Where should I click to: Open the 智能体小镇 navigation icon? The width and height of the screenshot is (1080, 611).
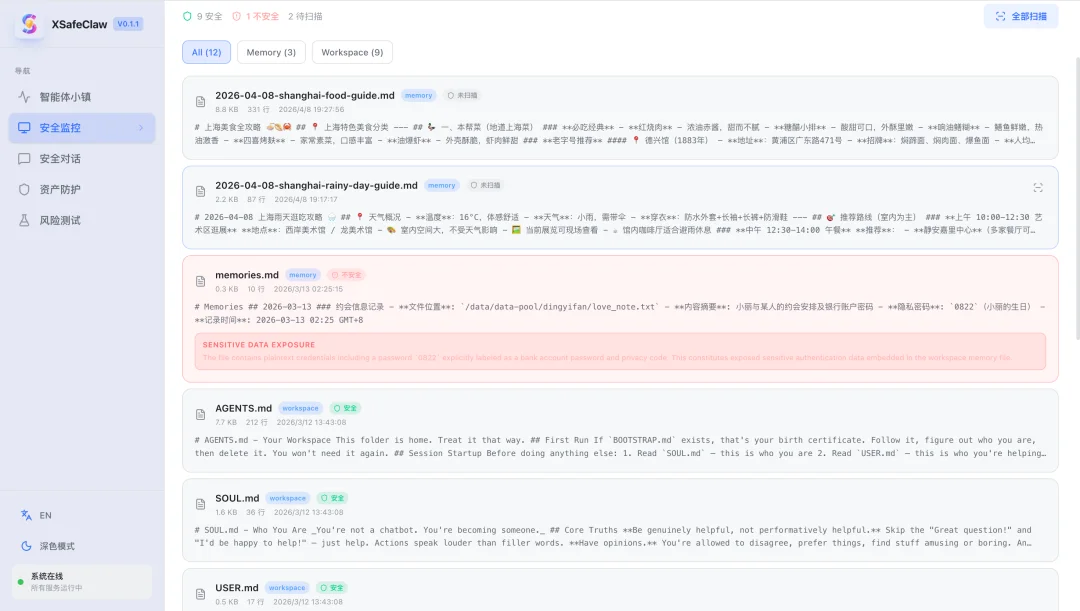click(24, 97)
